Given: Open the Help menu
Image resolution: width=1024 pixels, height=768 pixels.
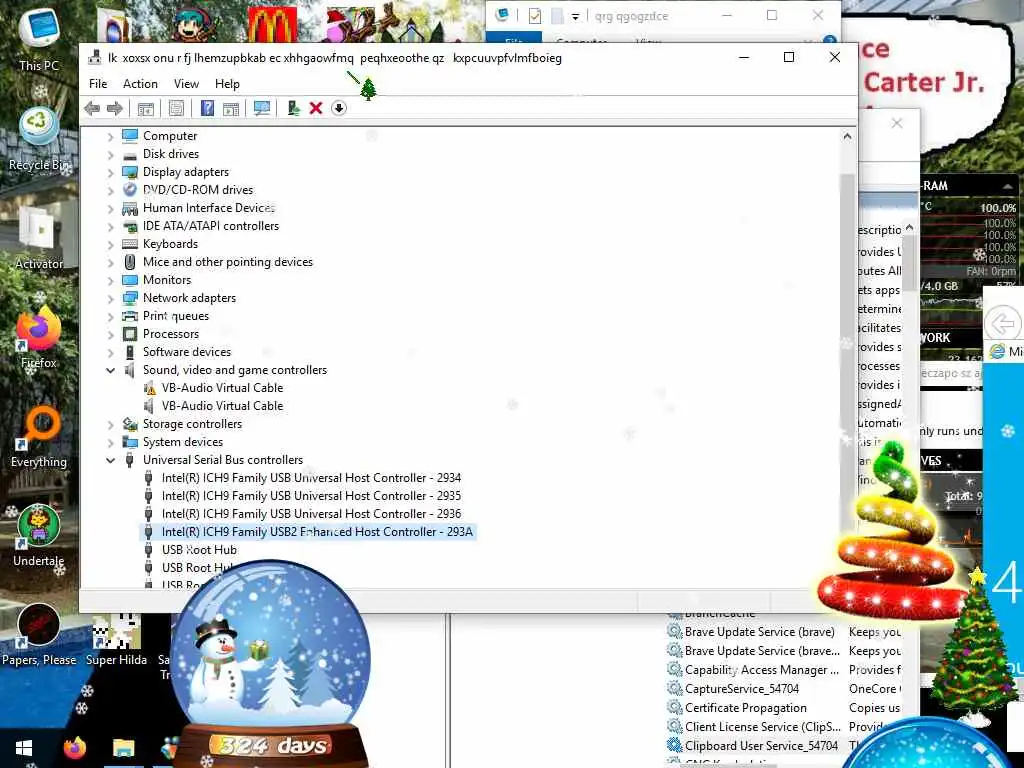Looking at the screenshot, I should point(227,84).
